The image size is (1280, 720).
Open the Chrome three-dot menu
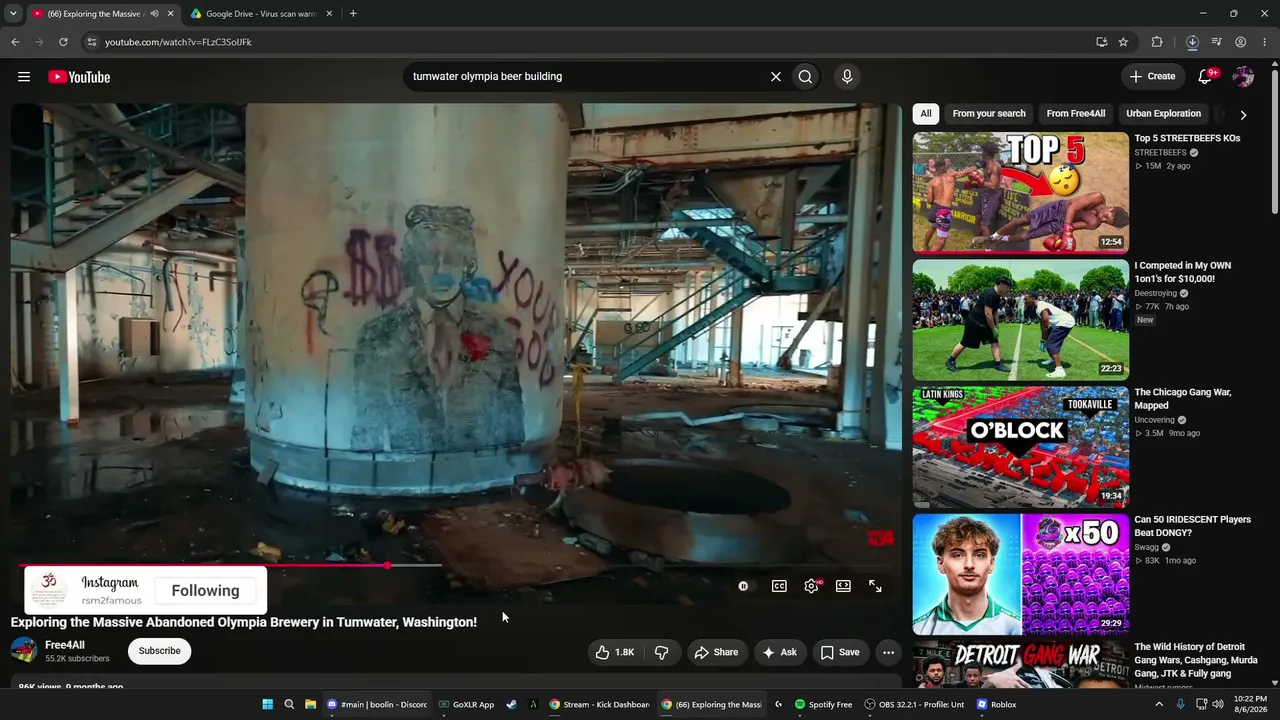(1264, 42)
